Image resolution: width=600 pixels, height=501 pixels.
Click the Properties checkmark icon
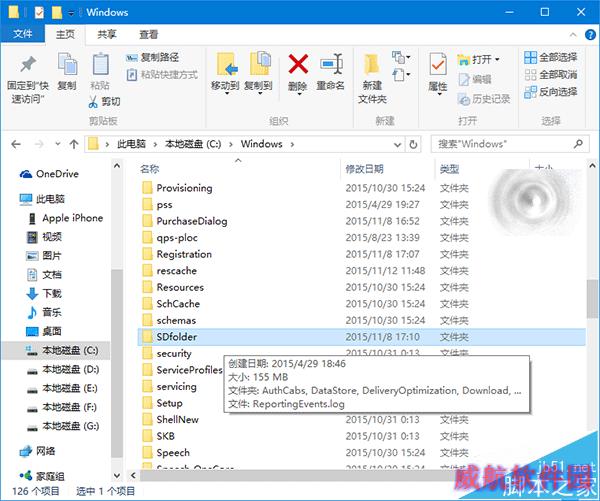coord(438,64)
